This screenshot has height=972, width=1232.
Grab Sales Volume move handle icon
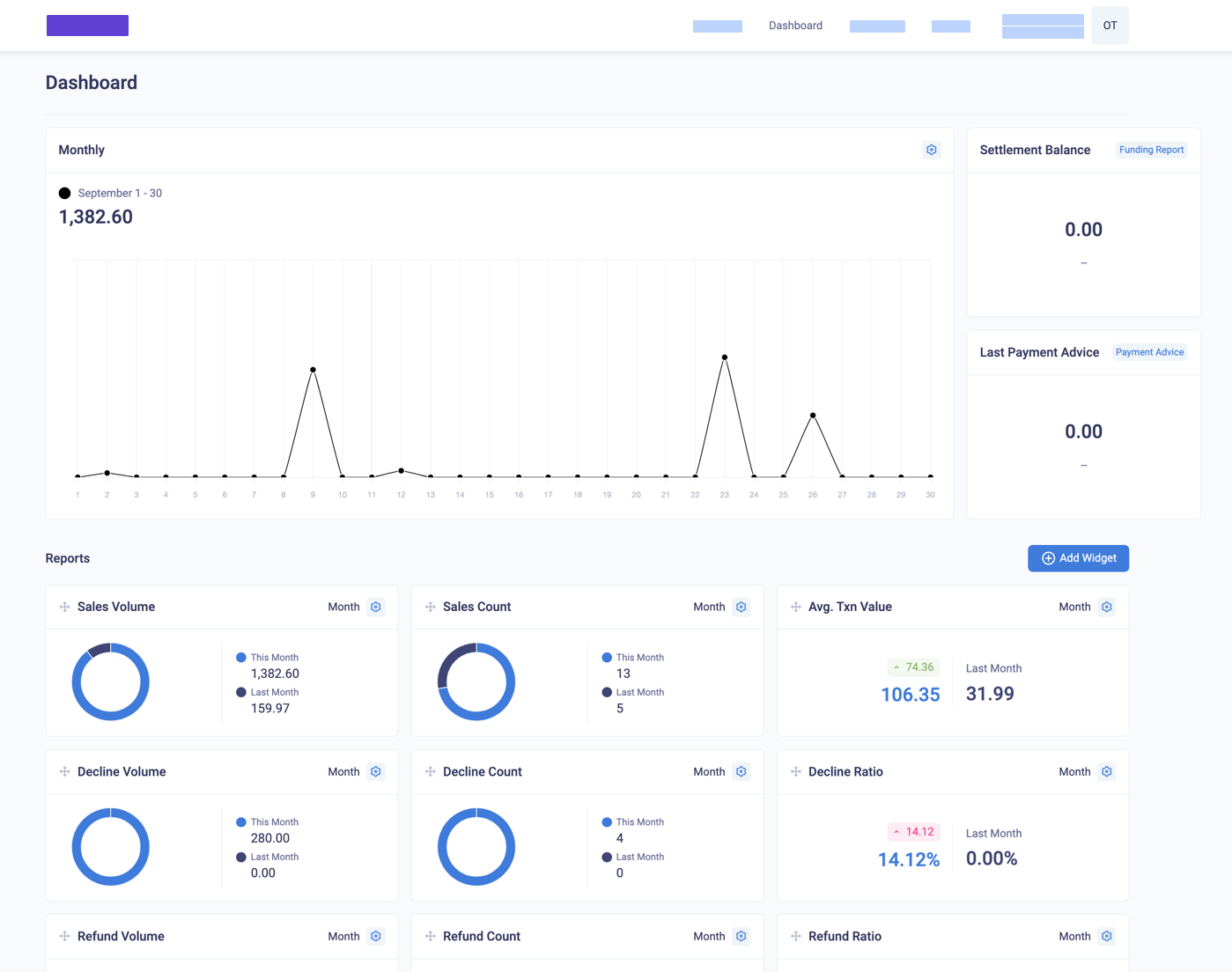point(64,607)
